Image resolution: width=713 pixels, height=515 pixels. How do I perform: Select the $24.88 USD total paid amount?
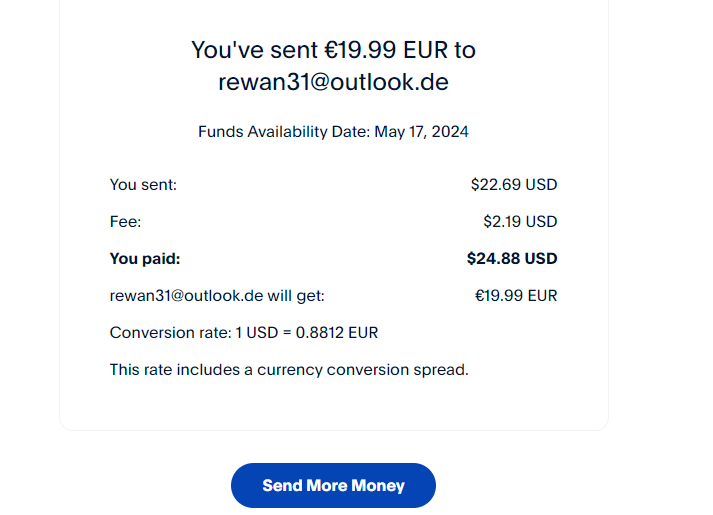(511, 258)
